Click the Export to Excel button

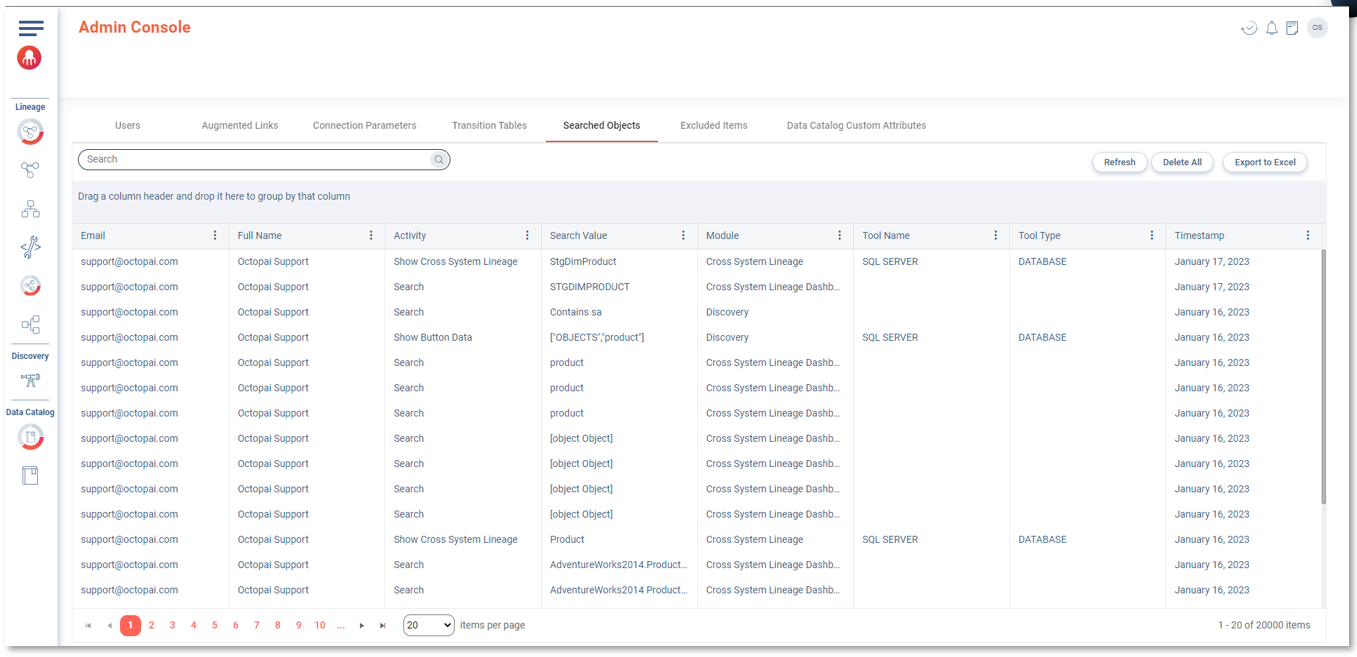coord(1264,162)
